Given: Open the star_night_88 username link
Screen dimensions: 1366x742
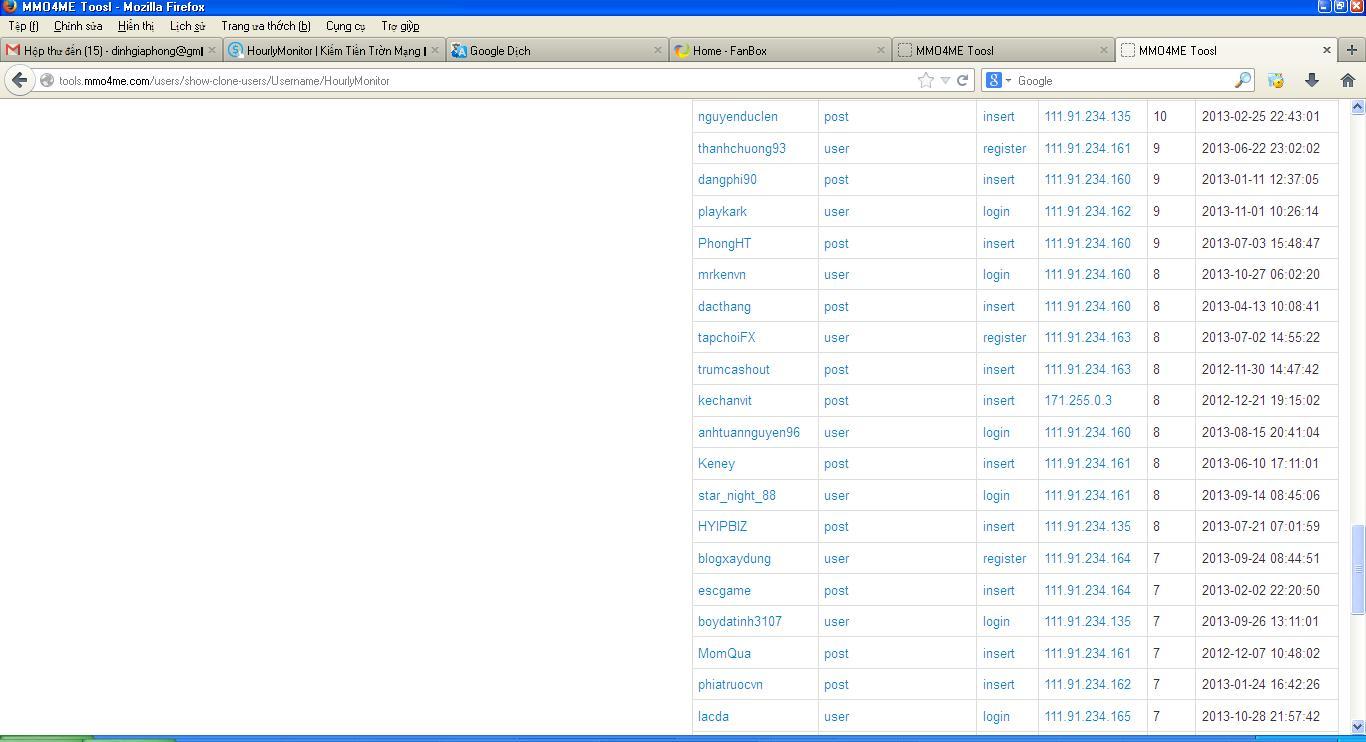Looking at the screenshot, I should point(737,496).
